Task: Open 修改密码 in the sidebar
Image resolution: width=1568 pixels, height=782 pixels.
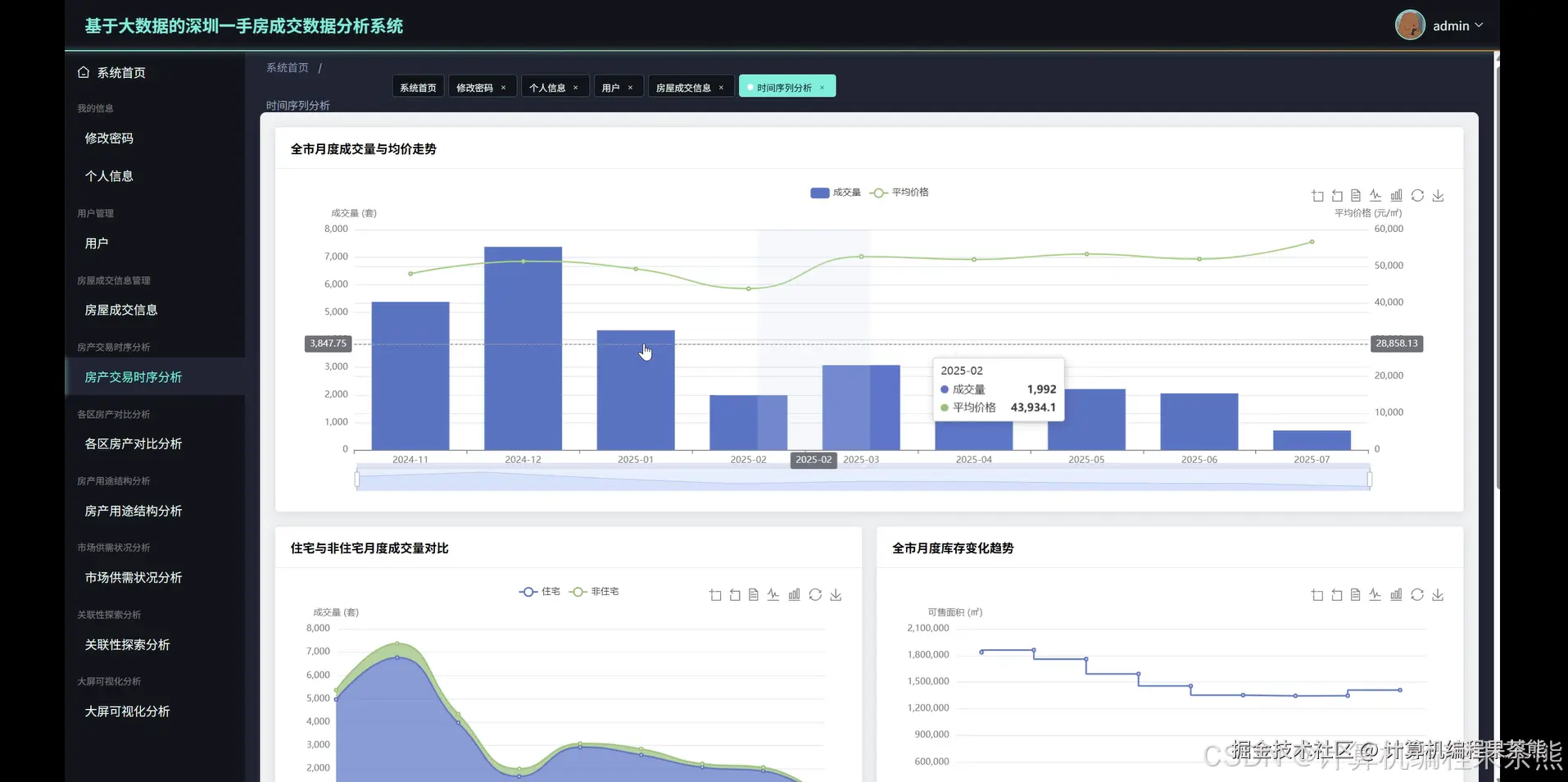Action: tap(155, 139)
